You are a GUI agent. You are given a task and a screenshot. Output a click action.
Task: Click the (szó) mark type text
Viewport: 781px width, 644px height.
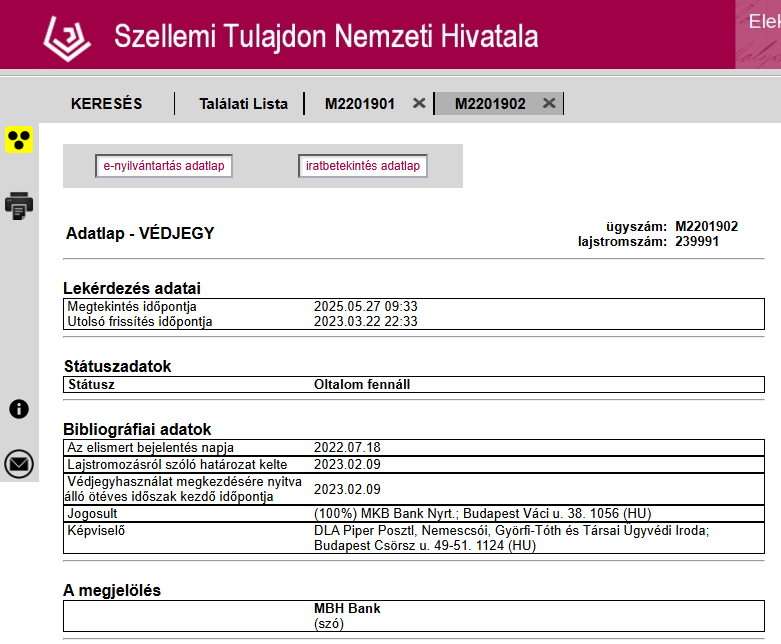329,624
